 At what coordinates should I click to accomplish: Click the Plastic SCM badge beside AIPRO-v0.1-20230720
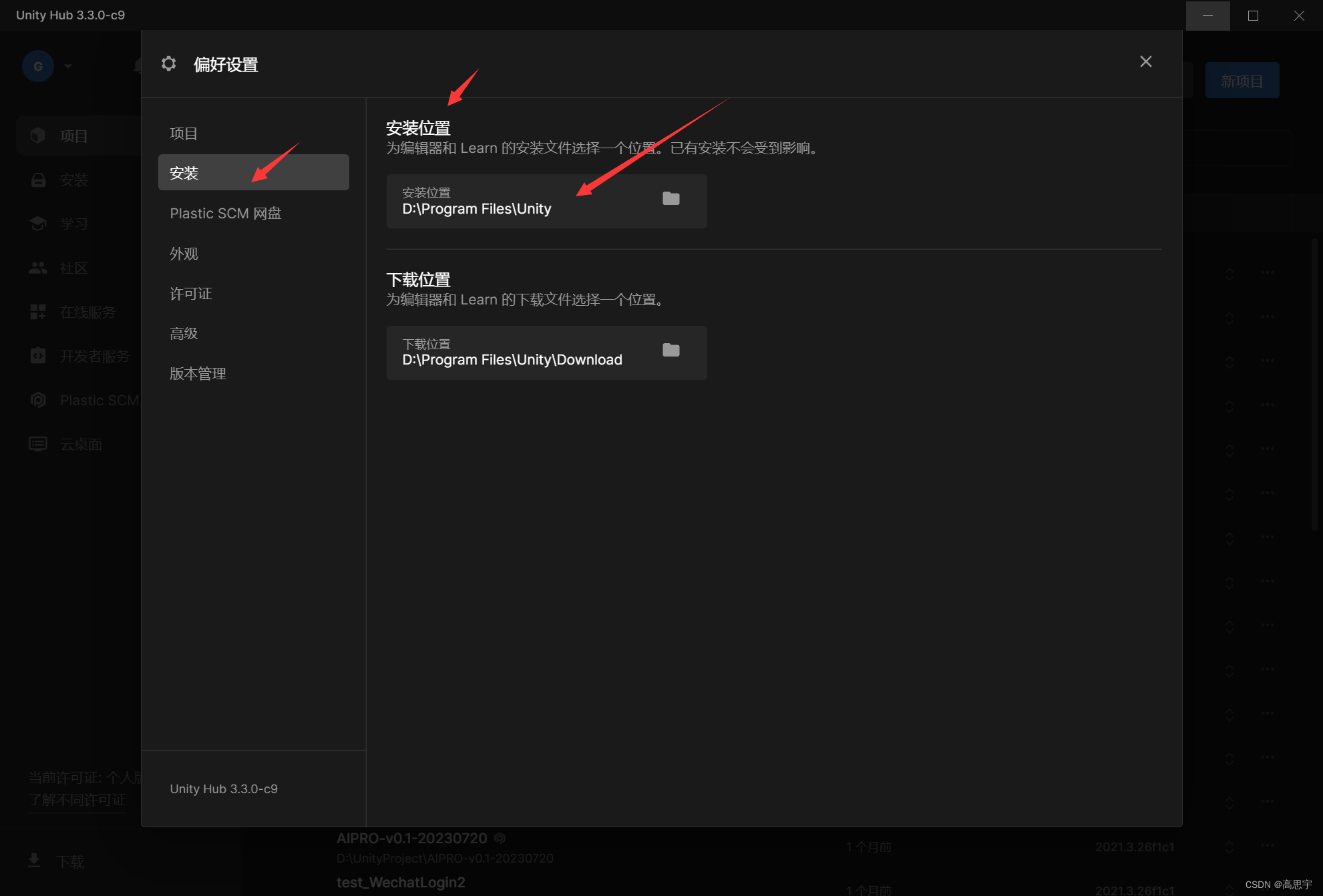pyautogui.click(x=500, y=838)
